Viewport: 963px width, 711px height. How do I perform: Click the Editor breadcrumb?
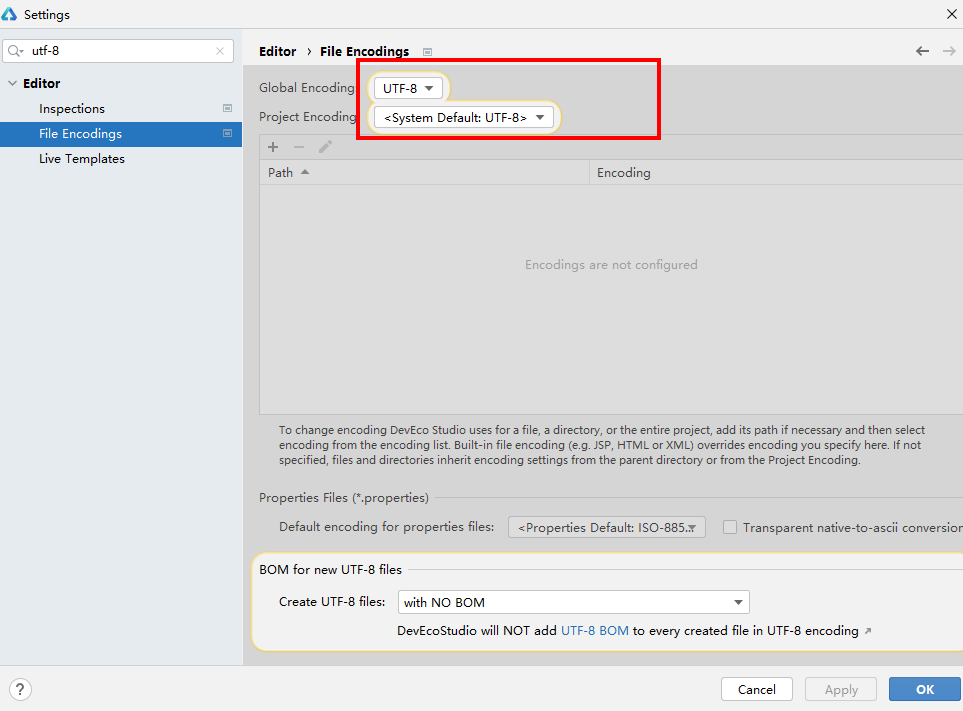(x=278, y=52)
